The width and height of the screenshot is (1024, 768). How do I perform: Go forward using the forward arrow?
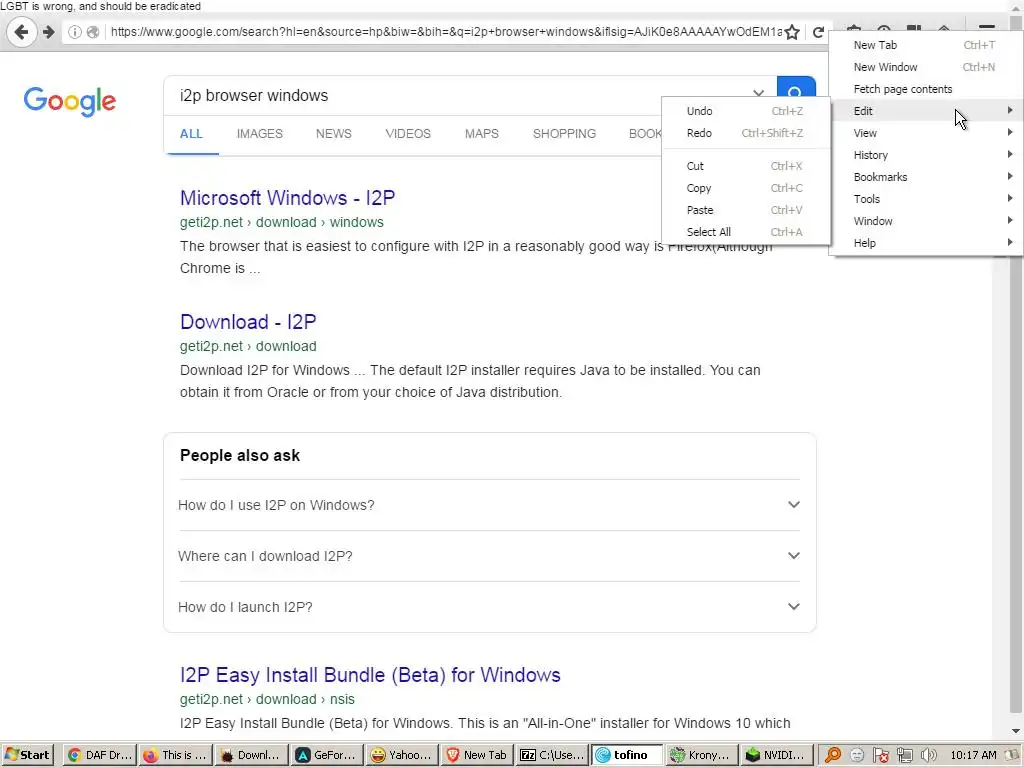pos(48,31)
